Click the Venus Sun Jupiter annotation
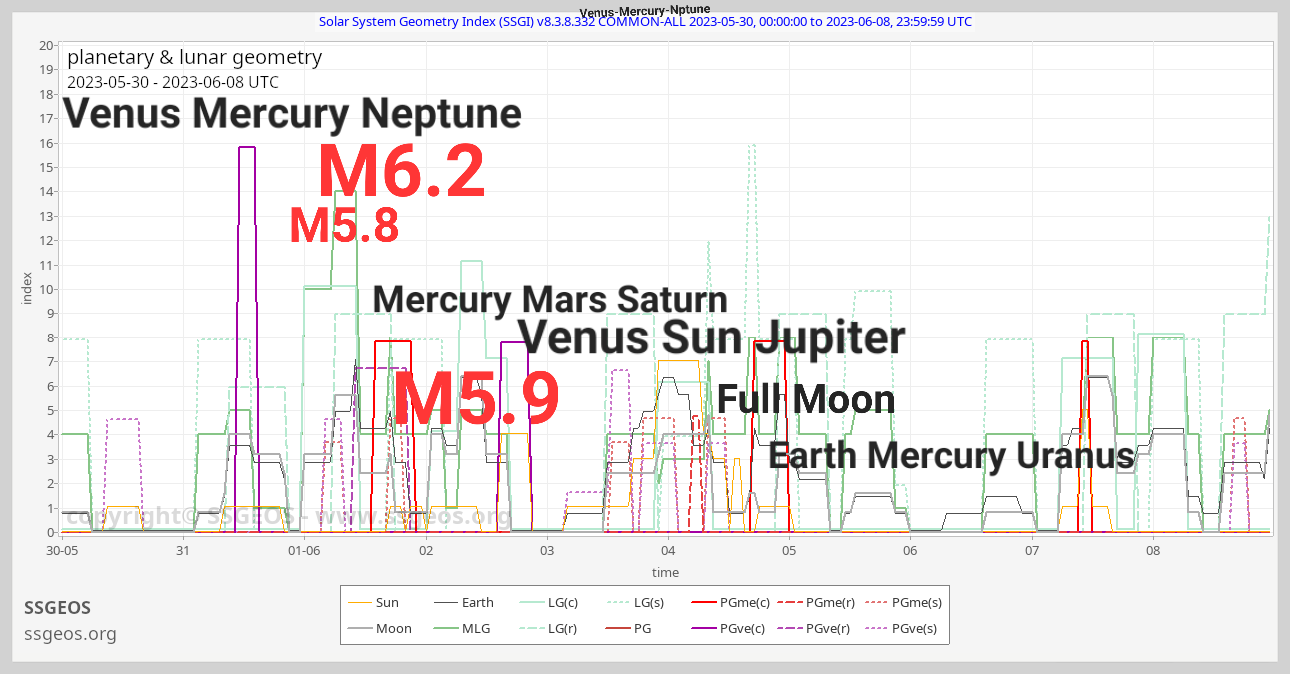 point(711,338)
